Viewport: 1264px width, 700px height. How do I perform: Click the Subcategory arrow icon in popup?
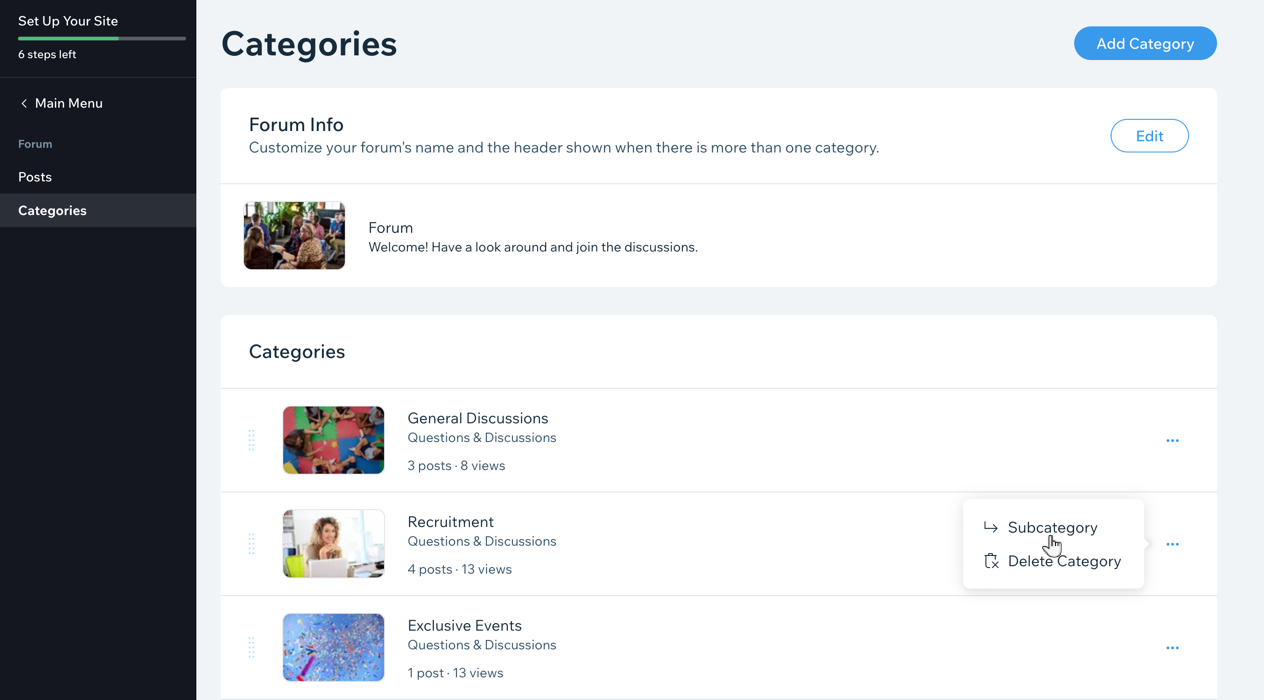click(x=990, y=527)
